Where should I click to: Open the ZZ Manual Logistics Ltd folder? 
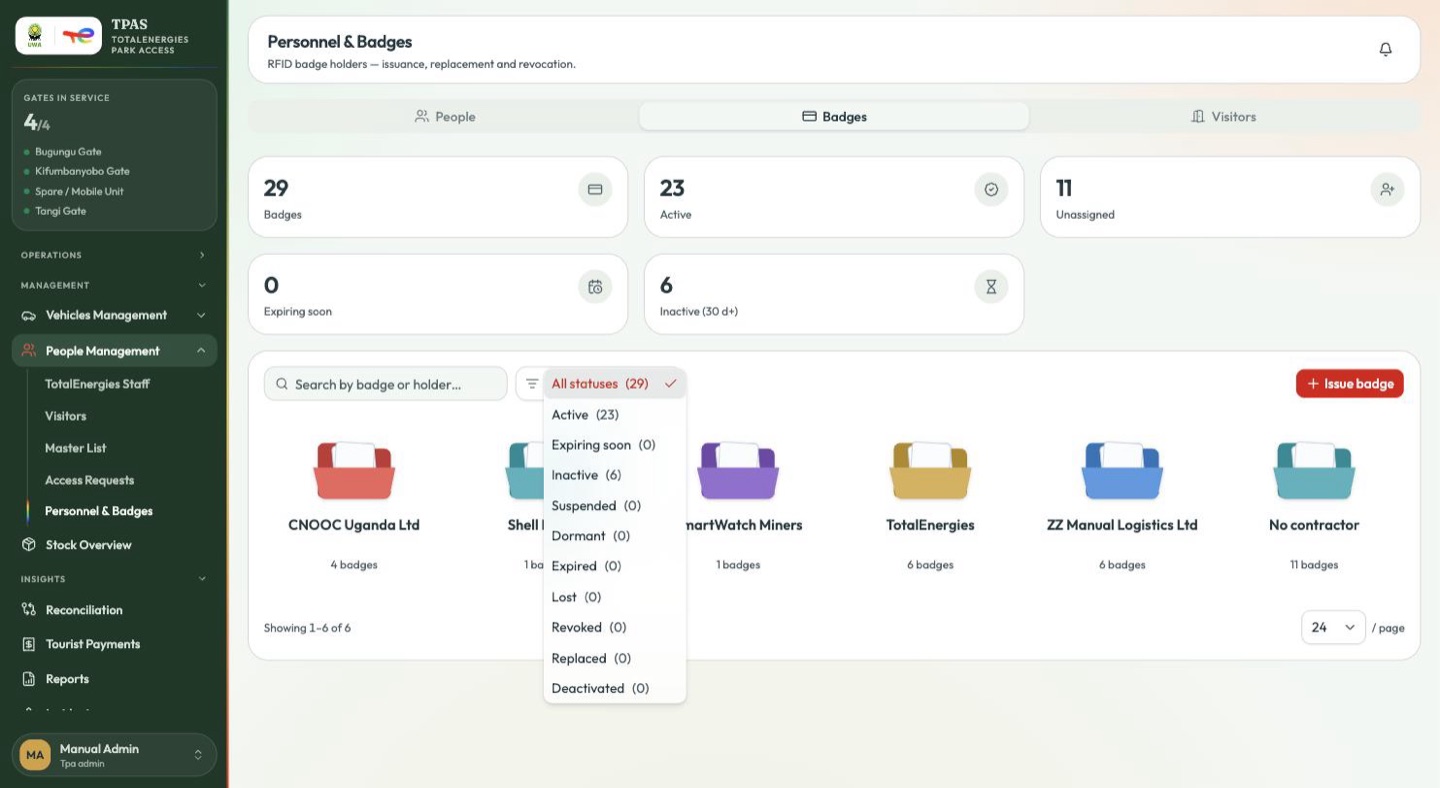click(1122, 507)
